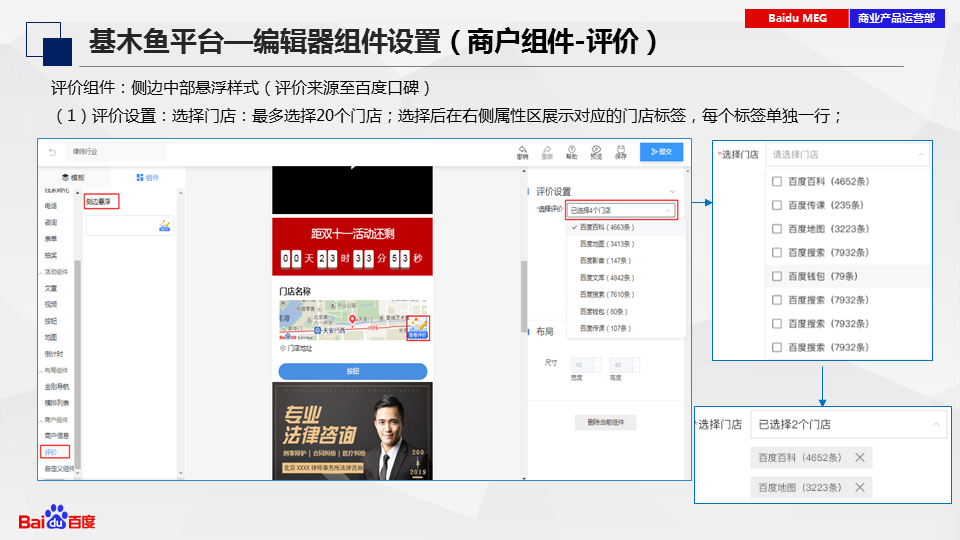Click the 保存 save icon
The image size is (960, 540).
[620, 152]
